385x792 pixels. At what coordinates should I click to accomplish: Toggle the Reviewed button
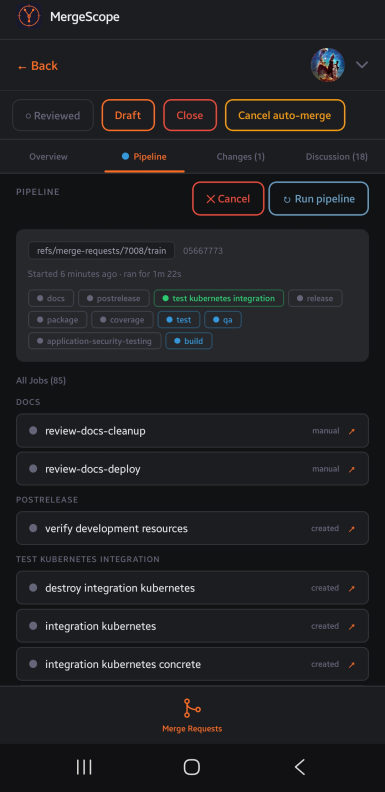tap(53, 115)
